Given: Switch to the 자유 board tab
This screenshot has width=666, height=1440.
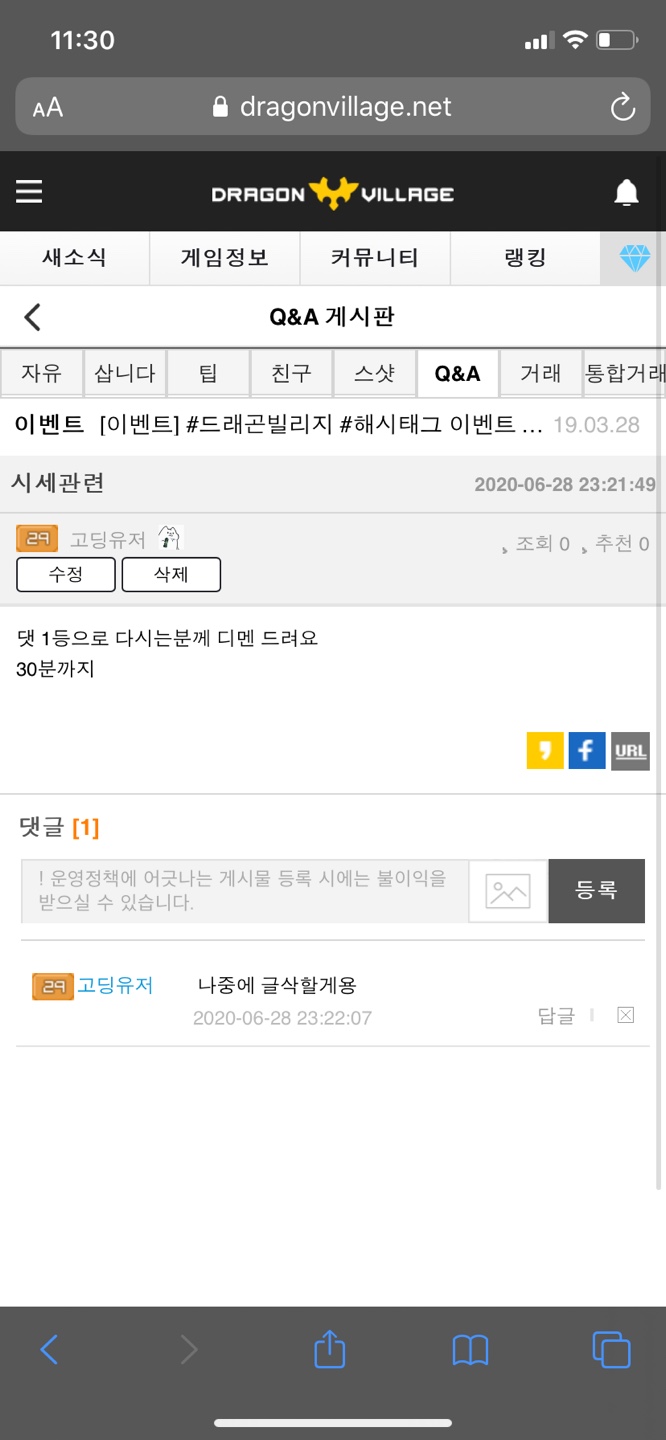Looking at the screenshot, I should tap(41, 374).
